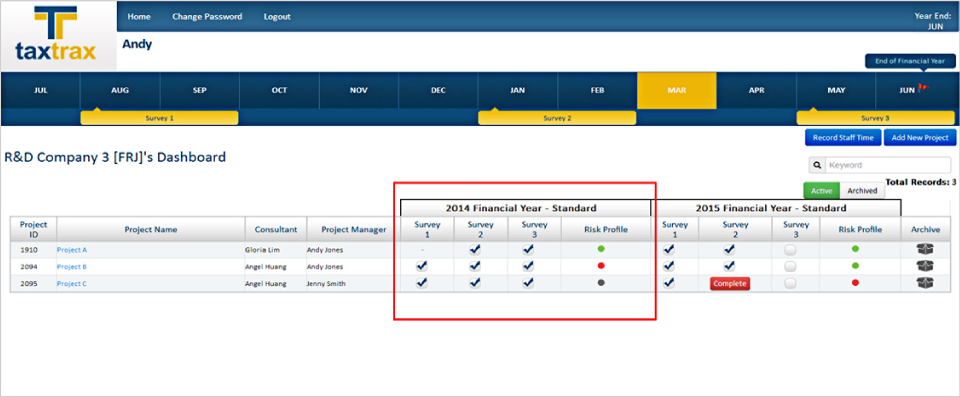Click into Keyword search field

pos(888,165)
